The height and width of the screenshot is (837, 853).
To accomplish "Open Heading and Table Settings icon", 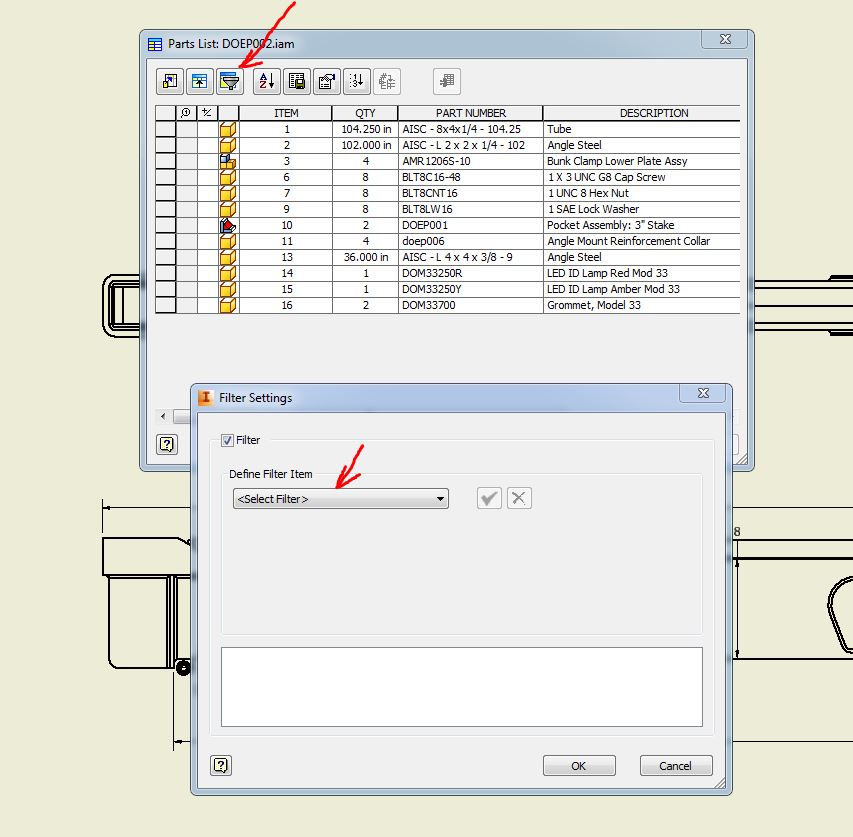I will click(326, 81).
